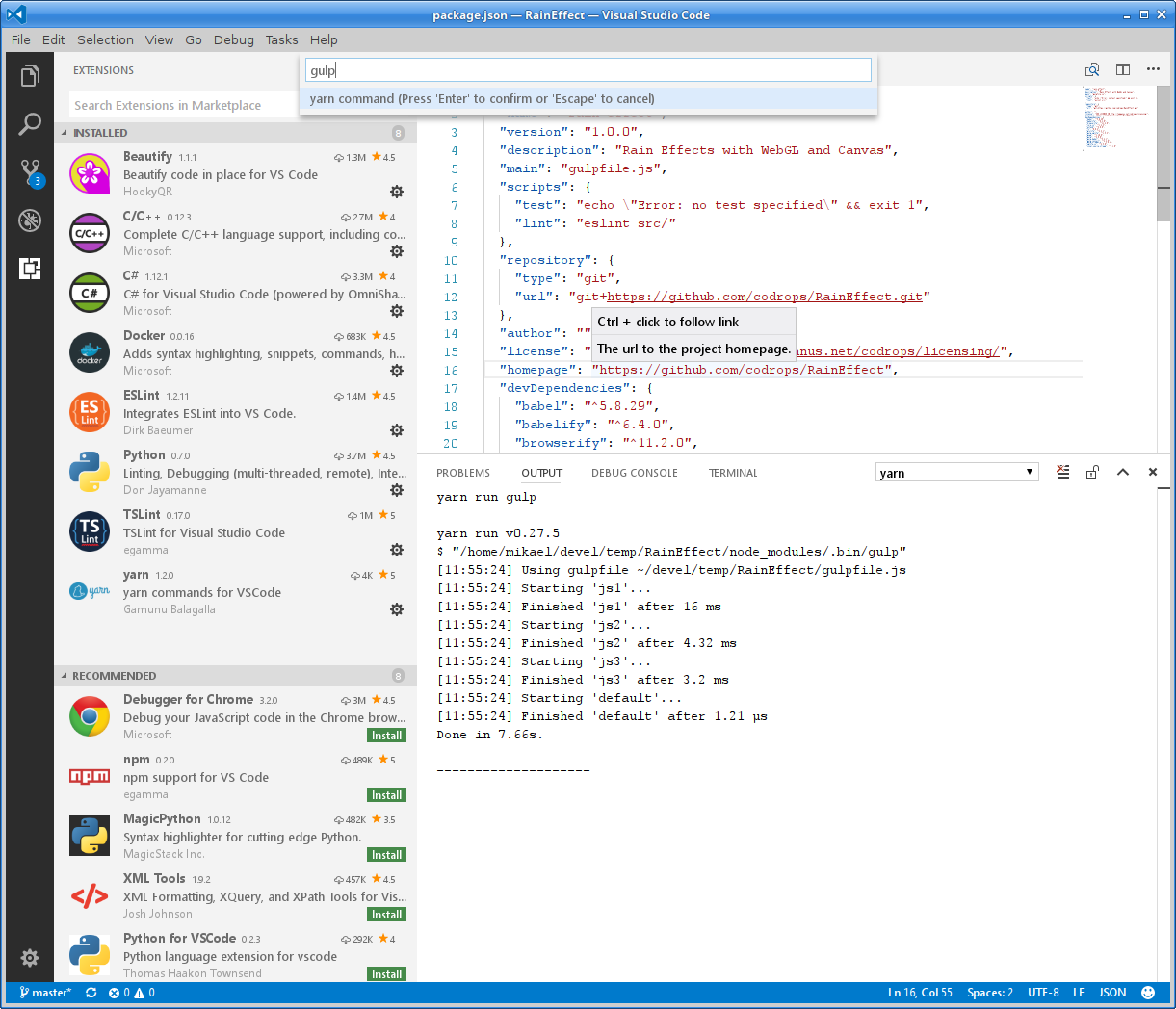
Task: Open Source Control view with badge 3
Action: [30, 172]
